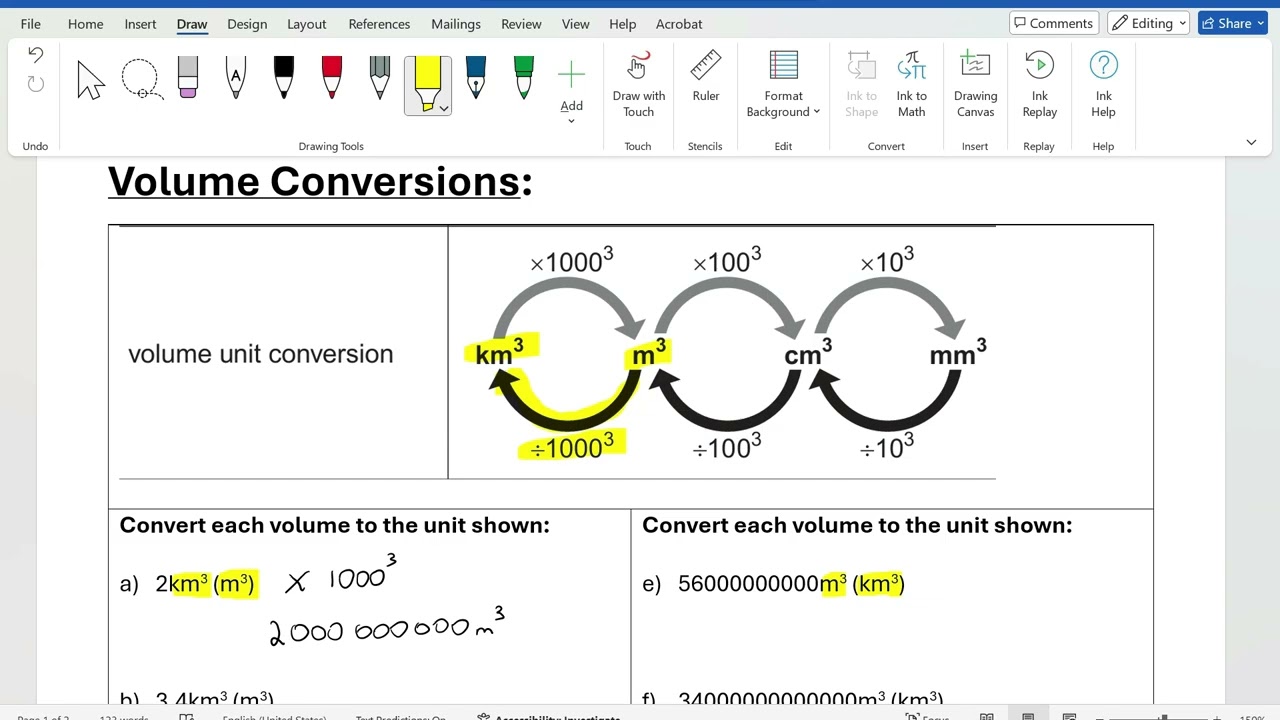Insert a Drawing Canvas
The height and width of the screenshot is (720, 1280).
975,84
